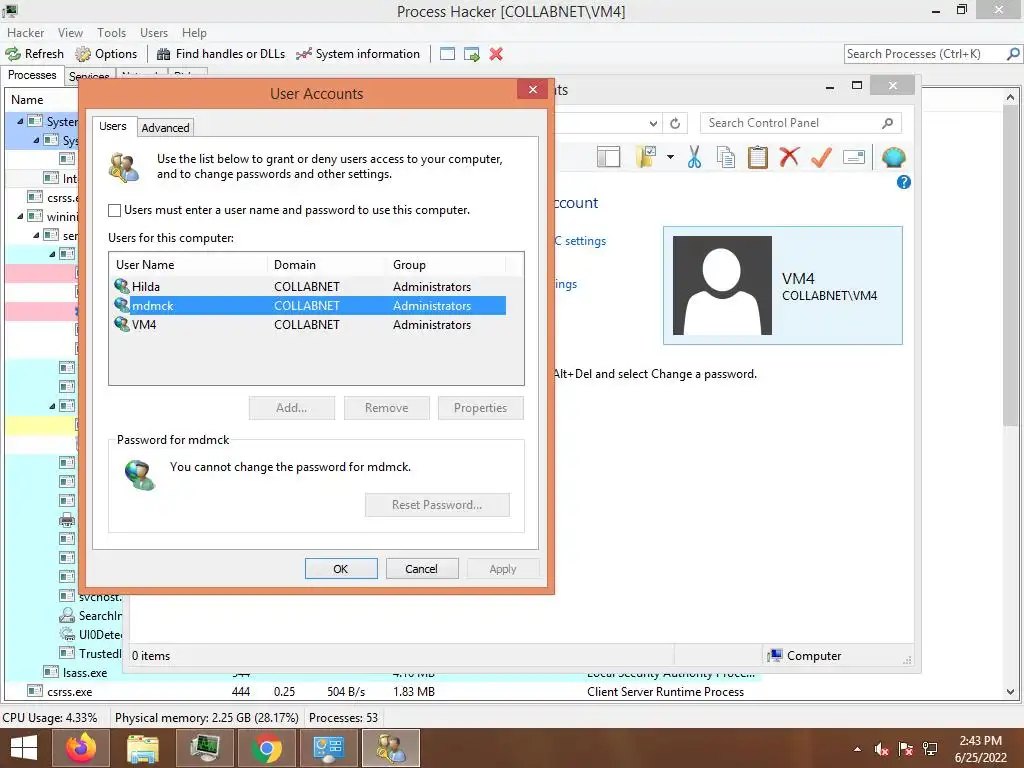
Task: Click the find window and thread icon with green arrow
Action: point(472,54)
